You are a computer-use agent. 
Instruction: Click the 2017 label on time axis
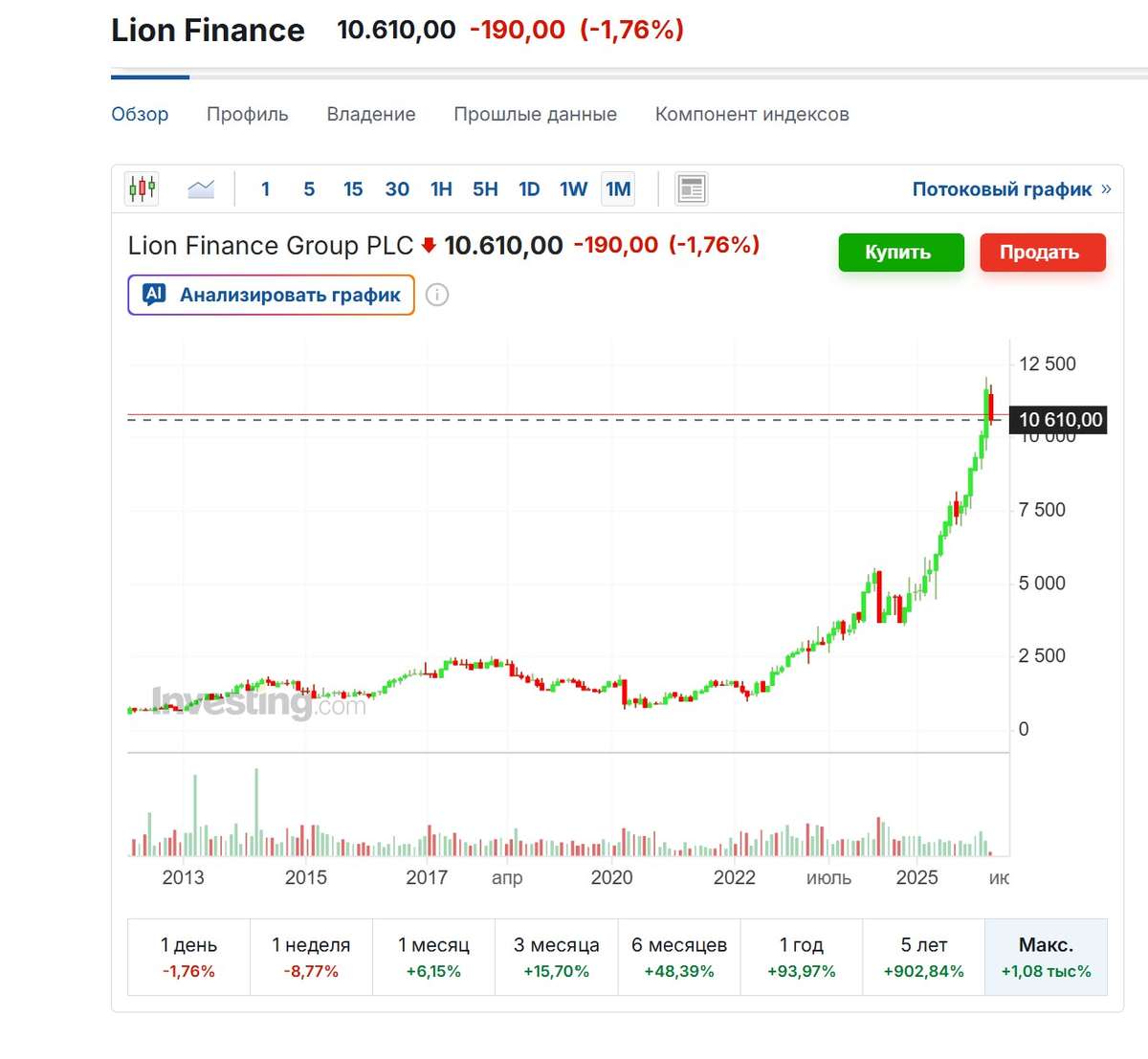pyautogui.click(x=427, y=877)
